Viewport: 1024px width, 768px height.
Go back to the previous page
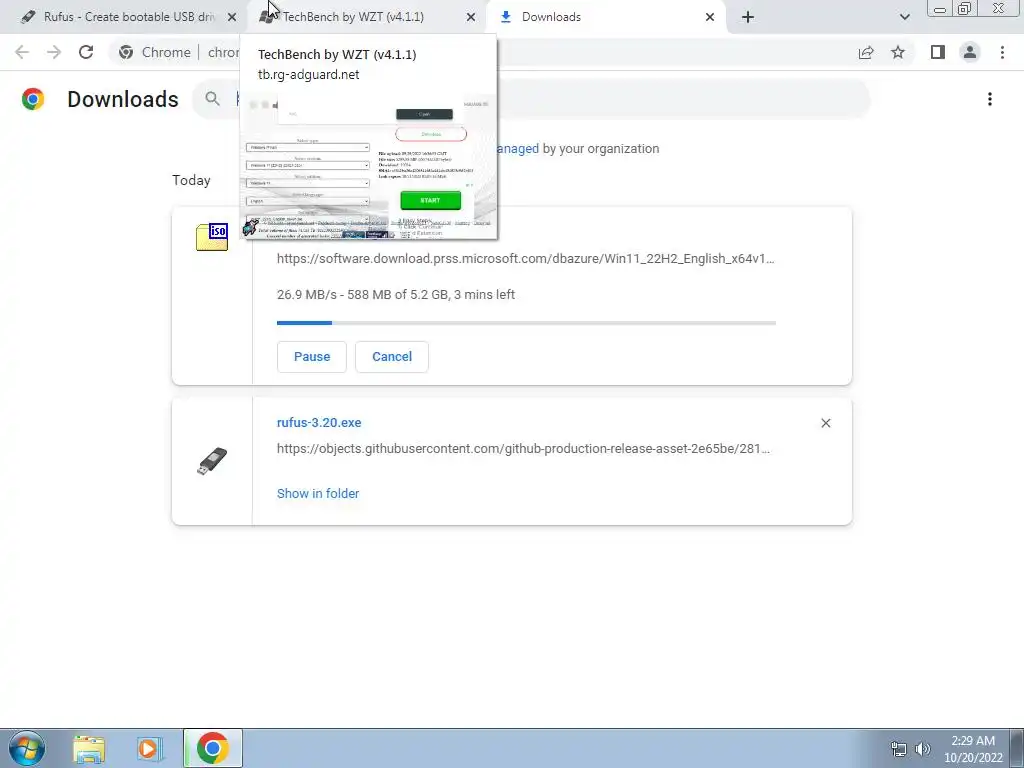[22, 52]
